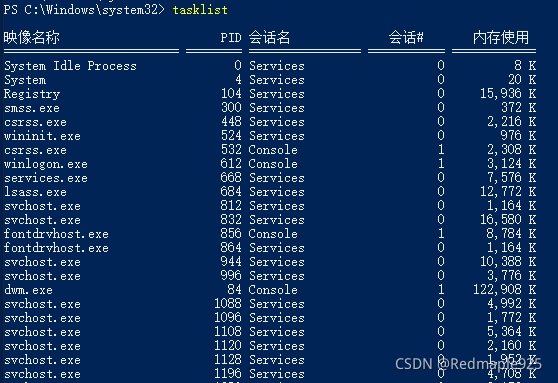Click the 会话名 column header

coord(269,37)
